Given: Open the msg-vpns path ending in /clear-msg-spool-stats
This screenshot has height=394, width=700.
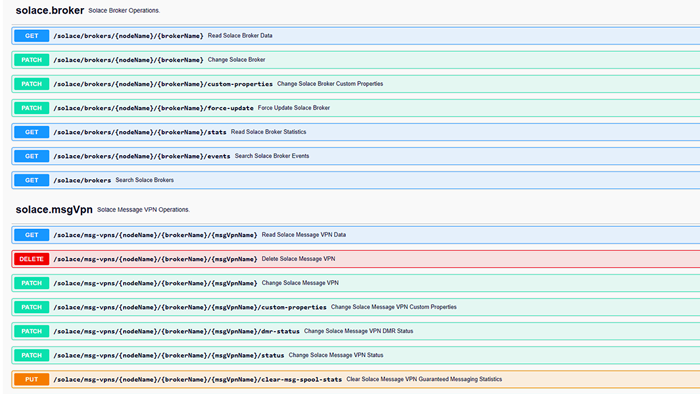Looking at the screenshot, I should (198, 379).
